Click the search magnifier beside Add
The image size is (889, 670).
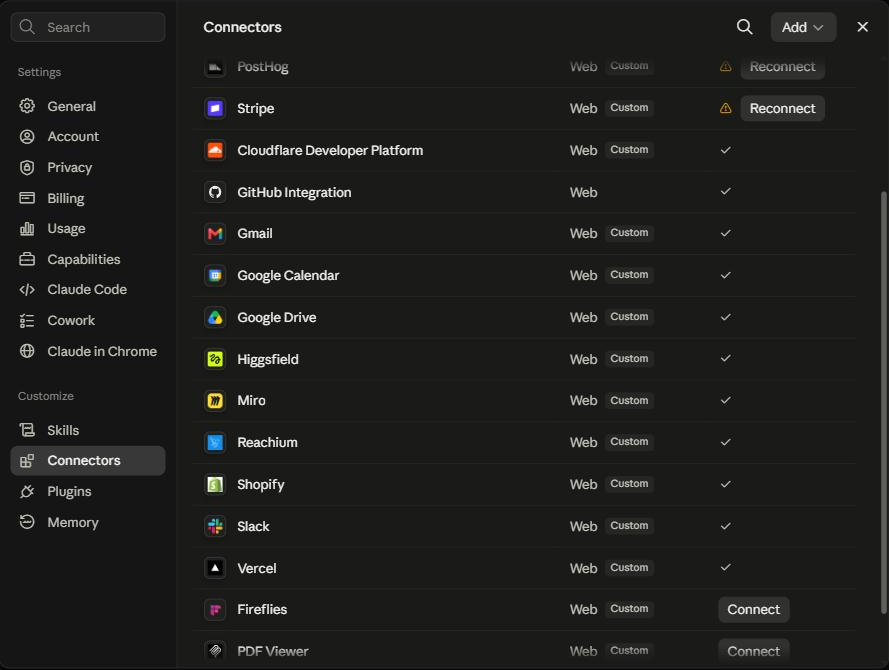coord(744,27)
